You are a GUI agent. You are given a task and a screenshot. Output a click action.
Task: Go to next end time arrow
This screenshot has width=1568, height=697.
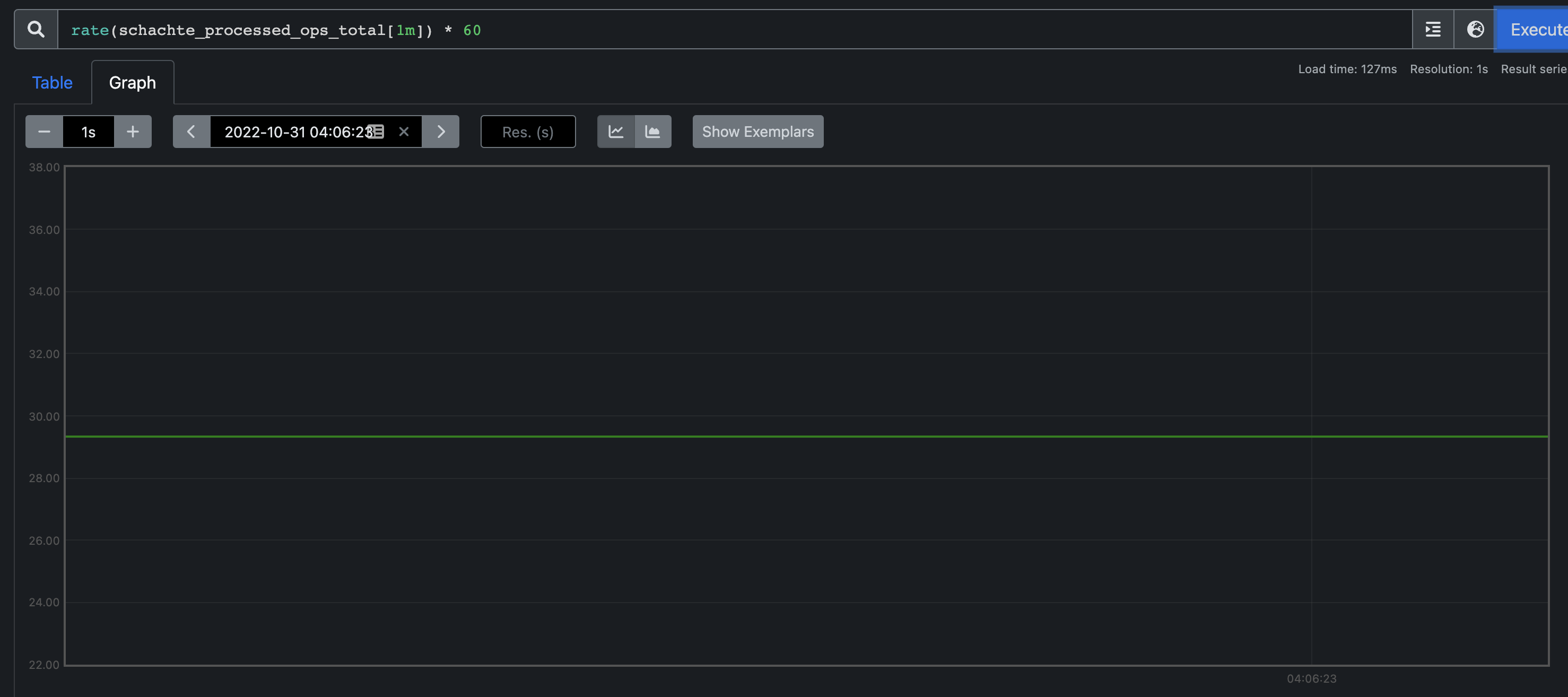(441, 132)
